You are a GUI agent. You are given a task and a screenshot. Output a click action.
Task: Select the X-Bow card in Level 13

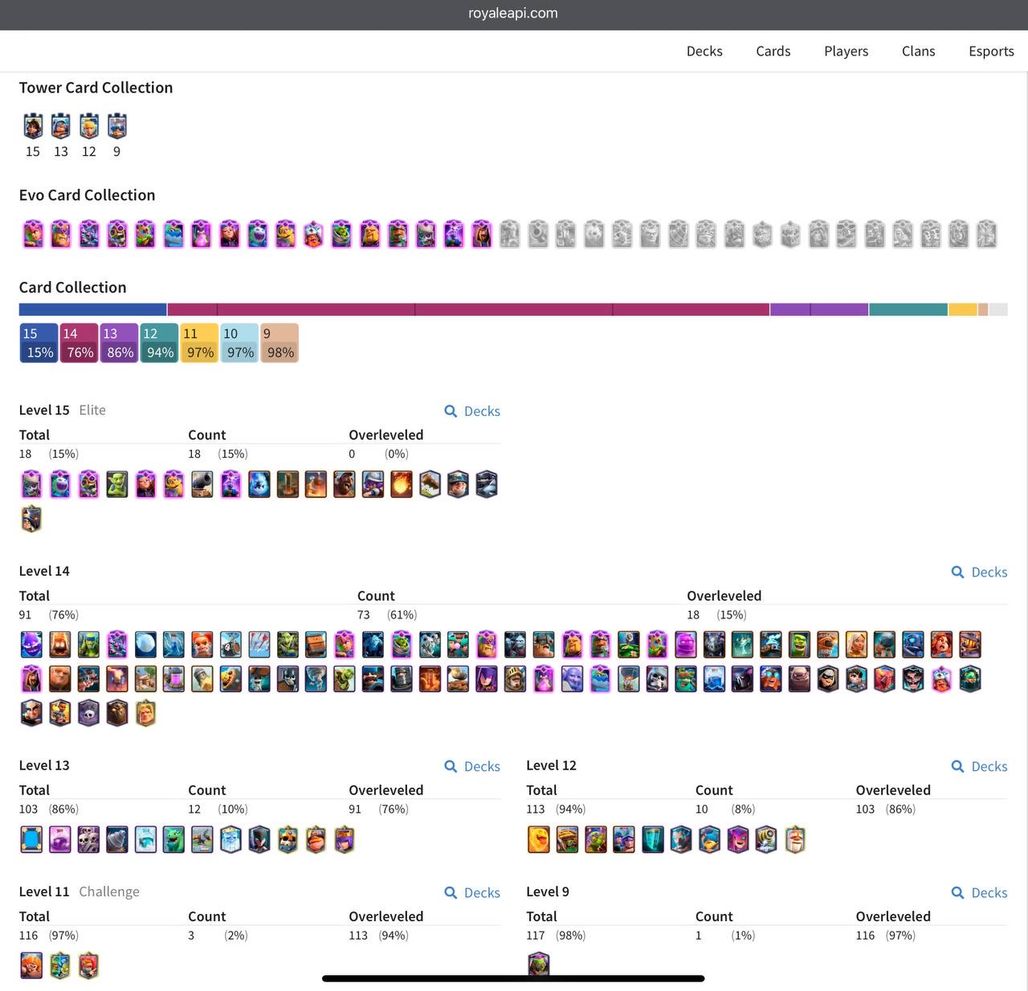coord(202,840)
